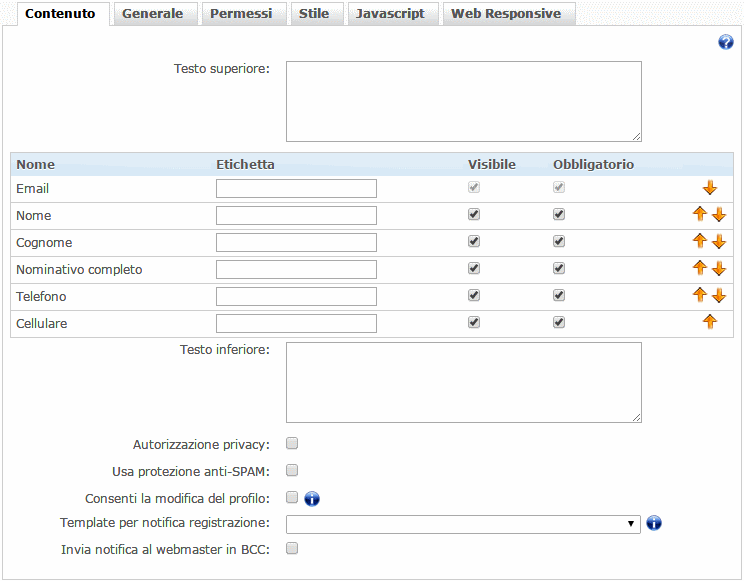
Task: Open Template per notifica registrazione dropdown
Action: pos(463,524)
